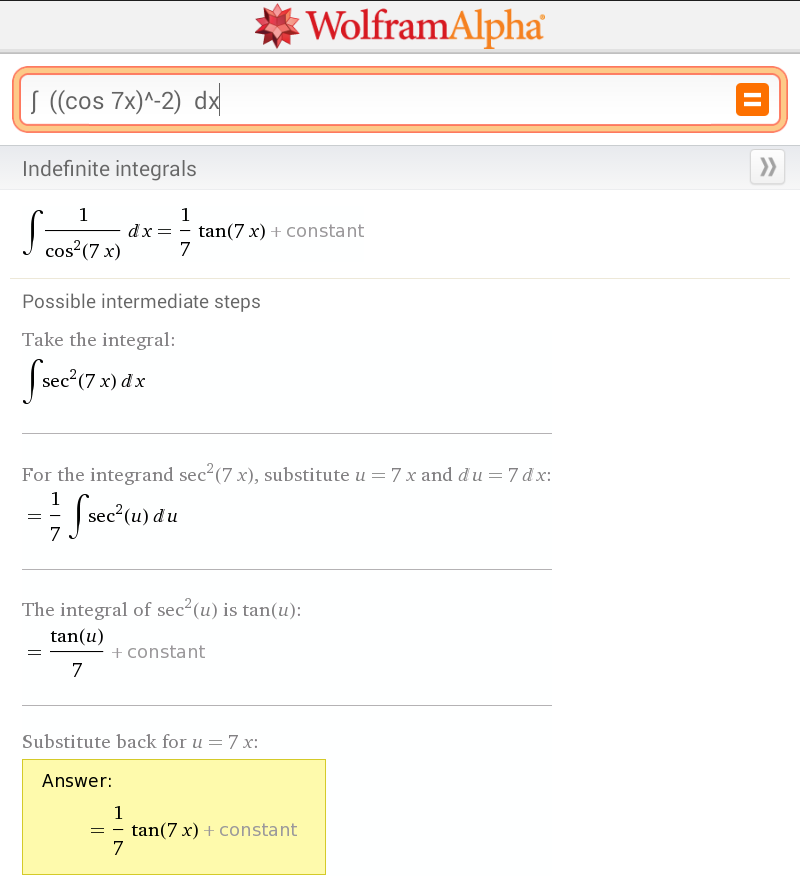Click the 'Take the integral:' step text

click(99, 340)
